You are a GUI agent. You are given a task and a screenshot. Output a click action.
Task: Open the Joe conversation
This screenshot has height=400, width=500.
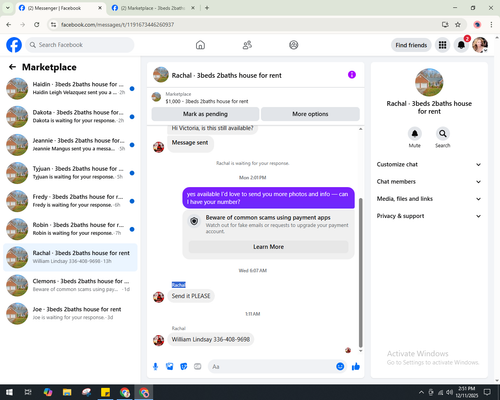pos(70,313)
